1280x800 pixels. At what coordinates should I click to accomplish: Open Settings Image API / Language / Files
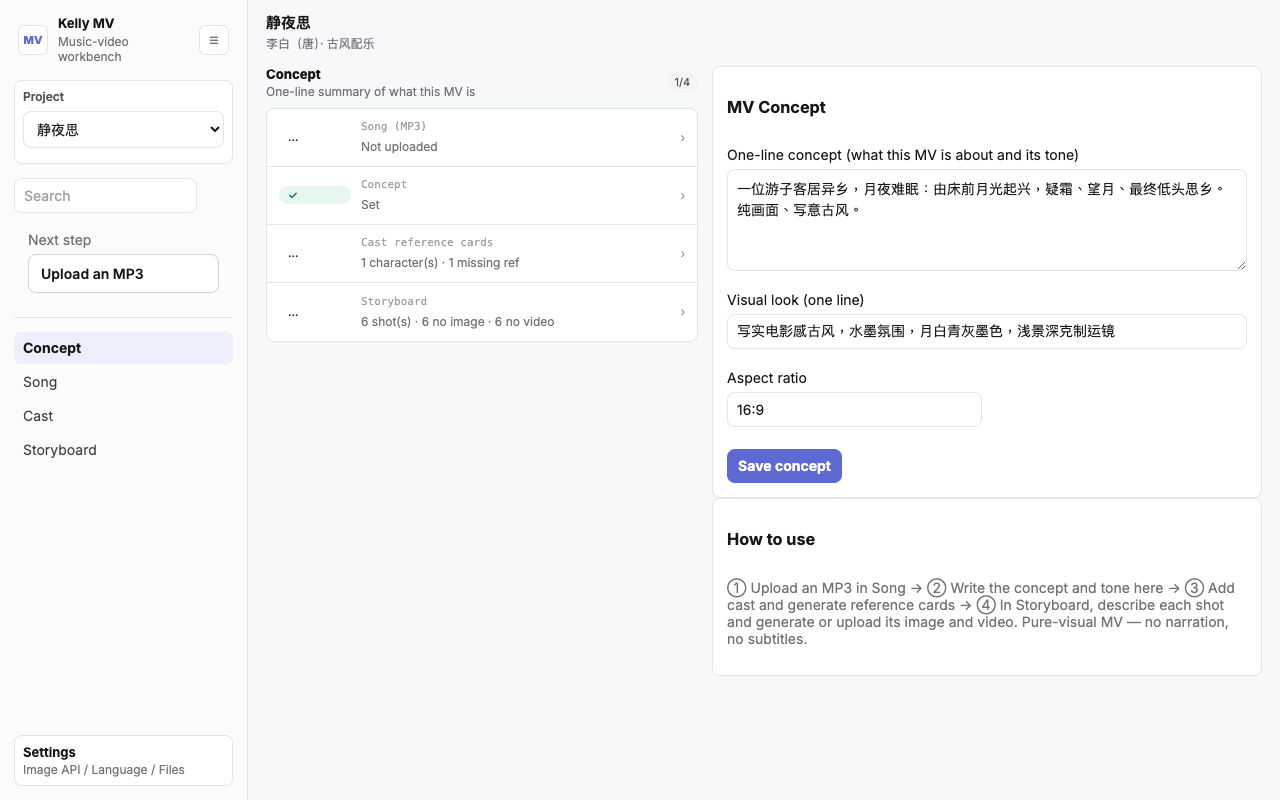(123, 761)
